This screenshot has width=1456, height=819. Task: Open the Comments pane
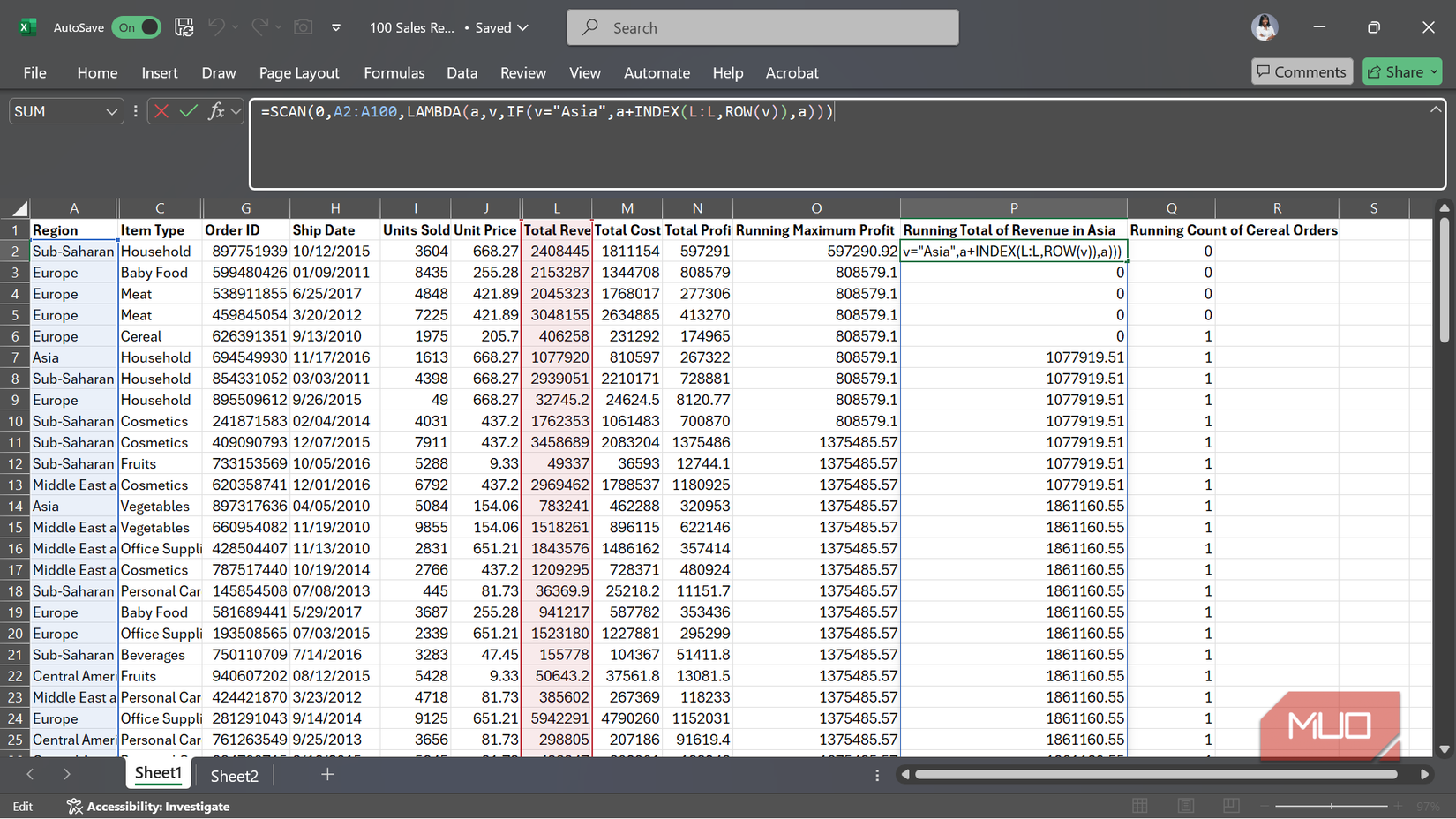[1302, 71]
